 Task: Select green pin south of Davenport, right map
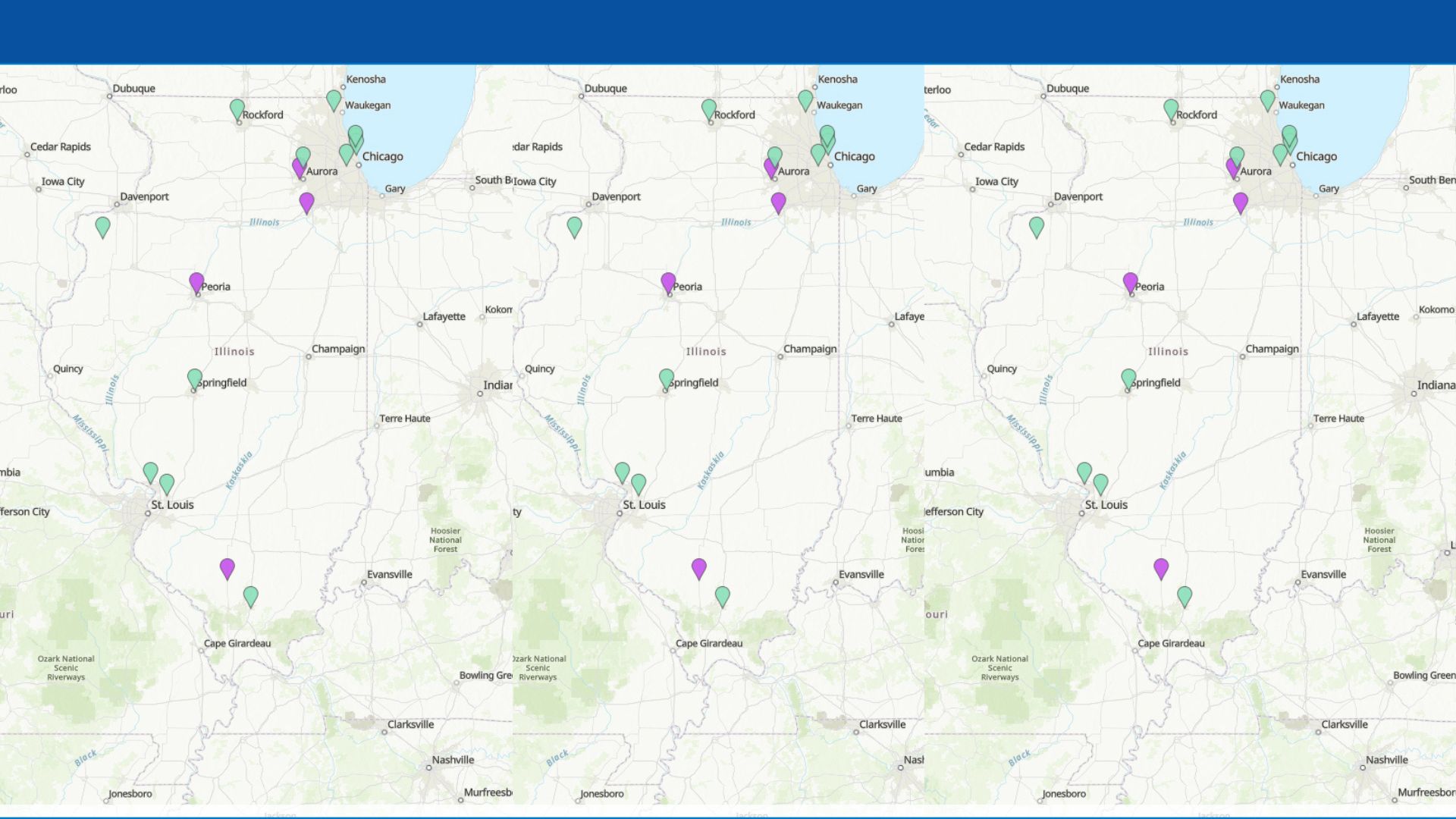1037,227
